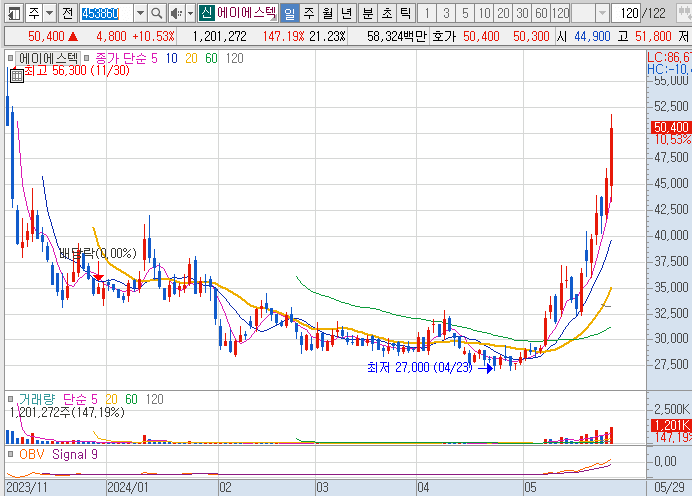Click the +10.53% change rate value
Viewport: 692px width, 496px height.
(153, 36)
